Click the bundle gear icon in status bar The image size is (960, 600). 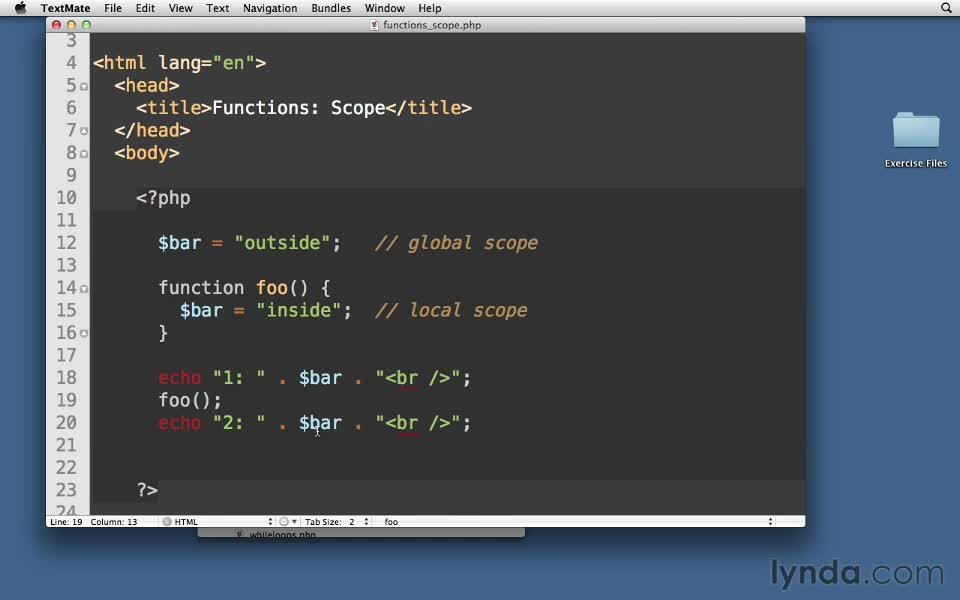[284, 522]
